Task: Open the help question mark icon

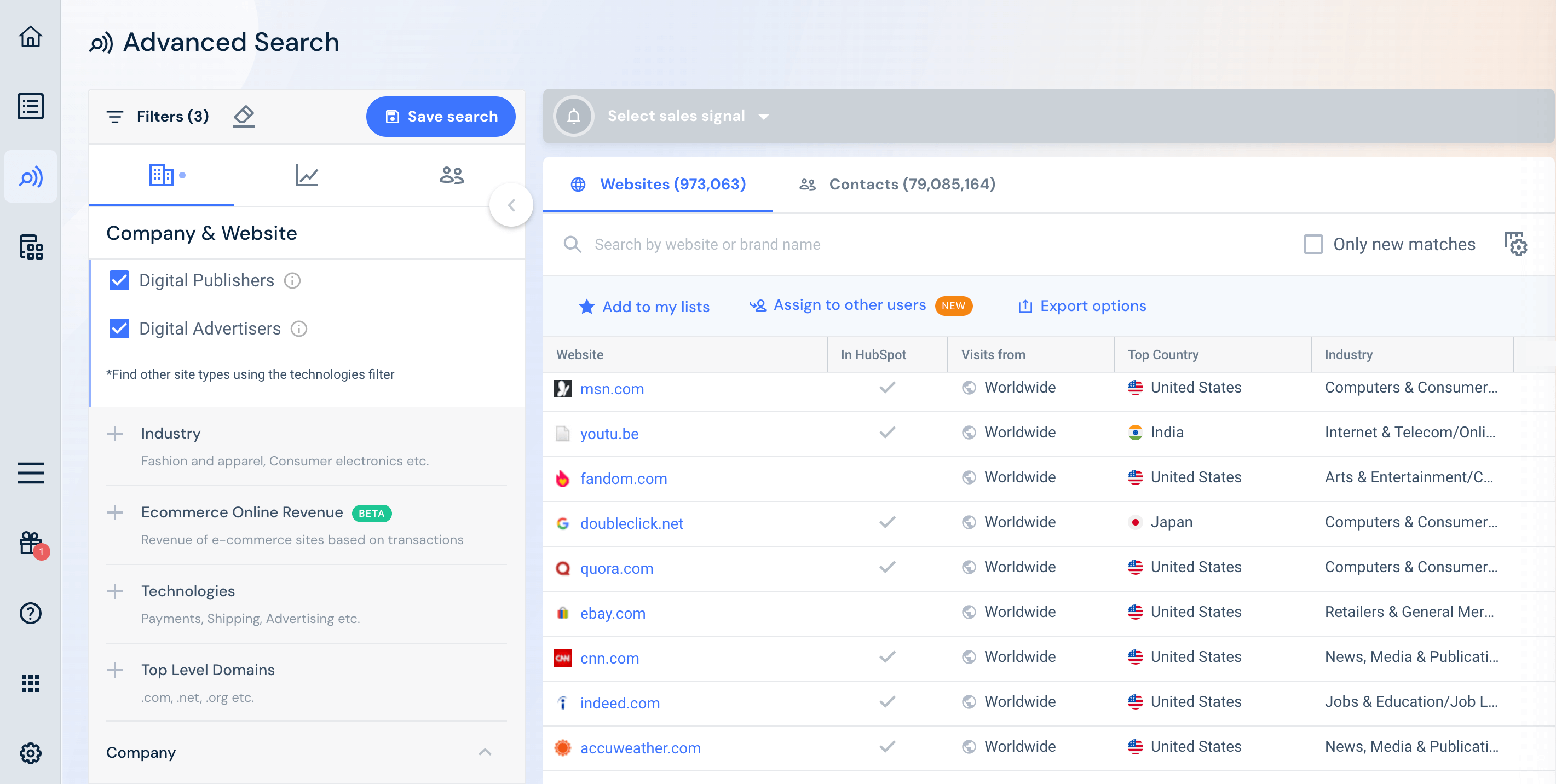Action: coord(30,613)
